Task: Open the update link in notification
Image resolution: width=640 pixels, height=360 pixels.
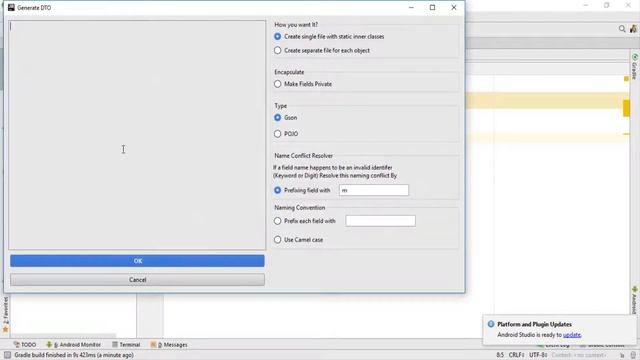Action: pos(572,335)
